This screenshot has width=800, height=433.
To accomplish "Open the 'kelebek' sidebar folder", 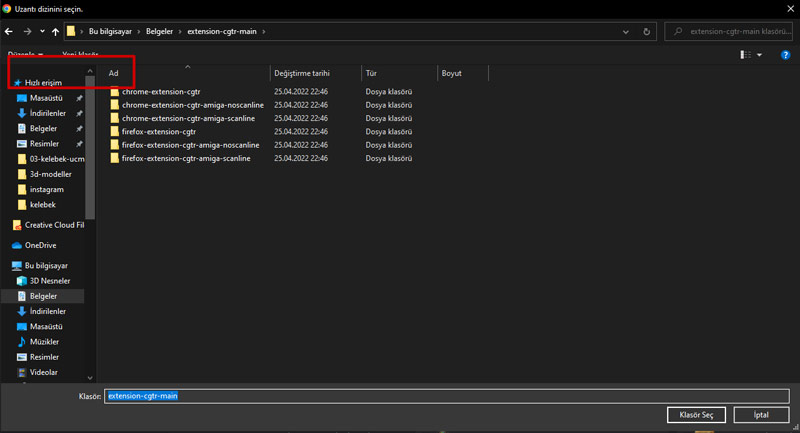I will (x=42, y=205).
